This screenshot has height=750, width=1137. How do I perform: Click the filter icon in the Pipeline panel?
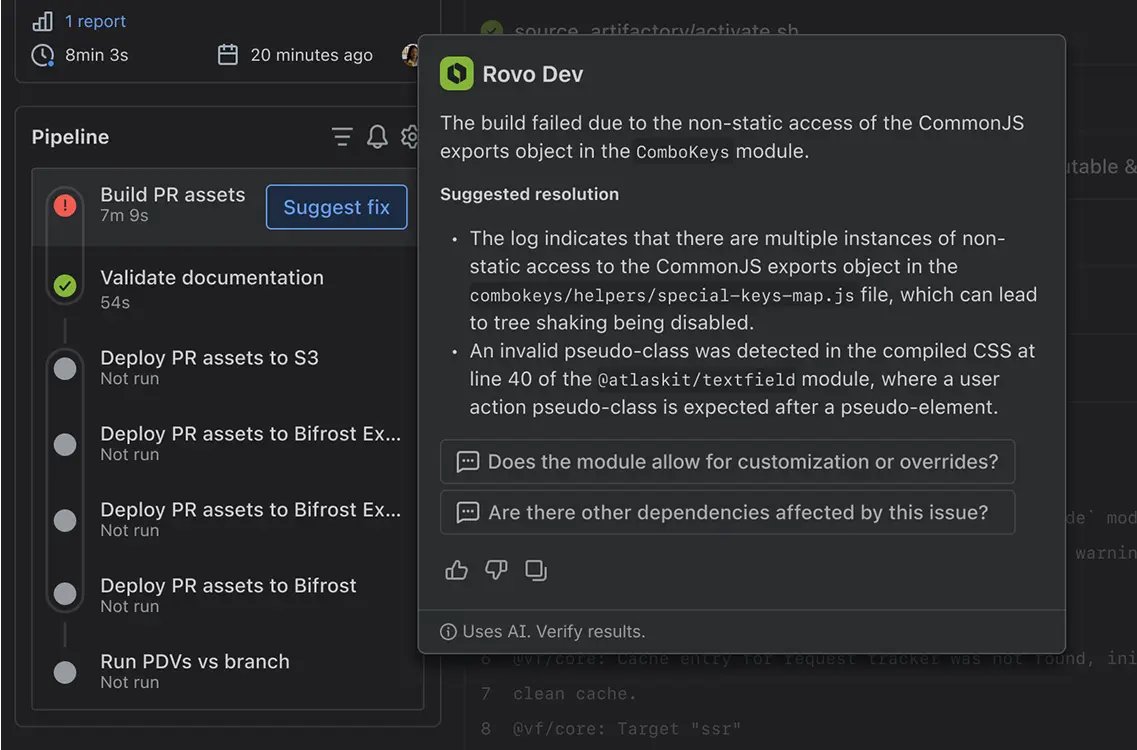(342, 136)
